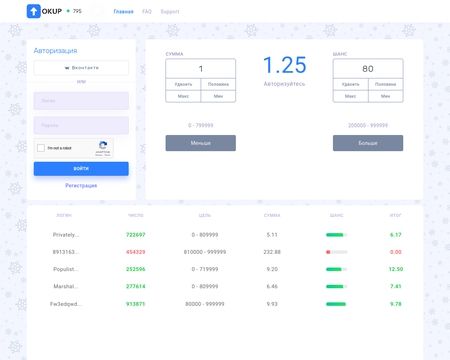Open the Регистрация link

coord(81,185)
